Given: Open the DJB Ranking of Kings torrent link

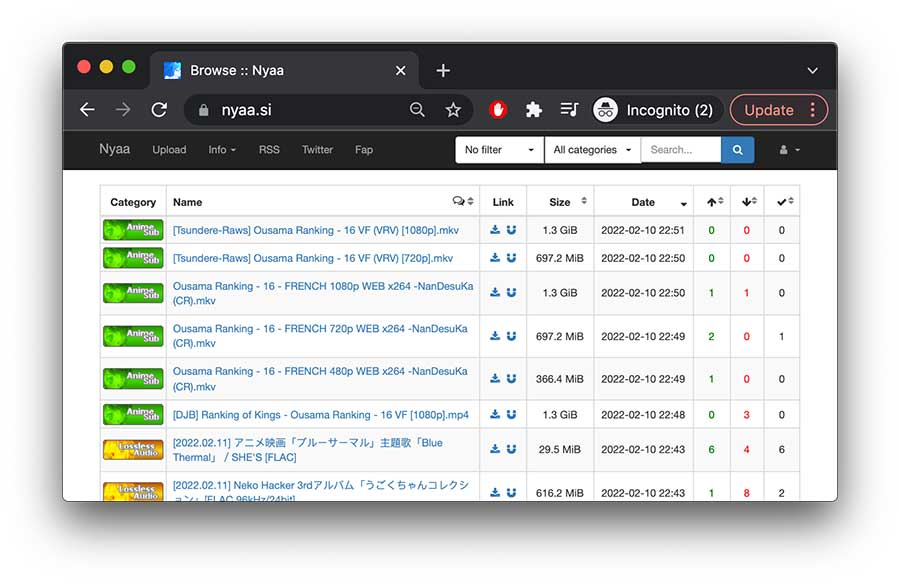Looking at the screenshot, I should [x=320, y=414].
